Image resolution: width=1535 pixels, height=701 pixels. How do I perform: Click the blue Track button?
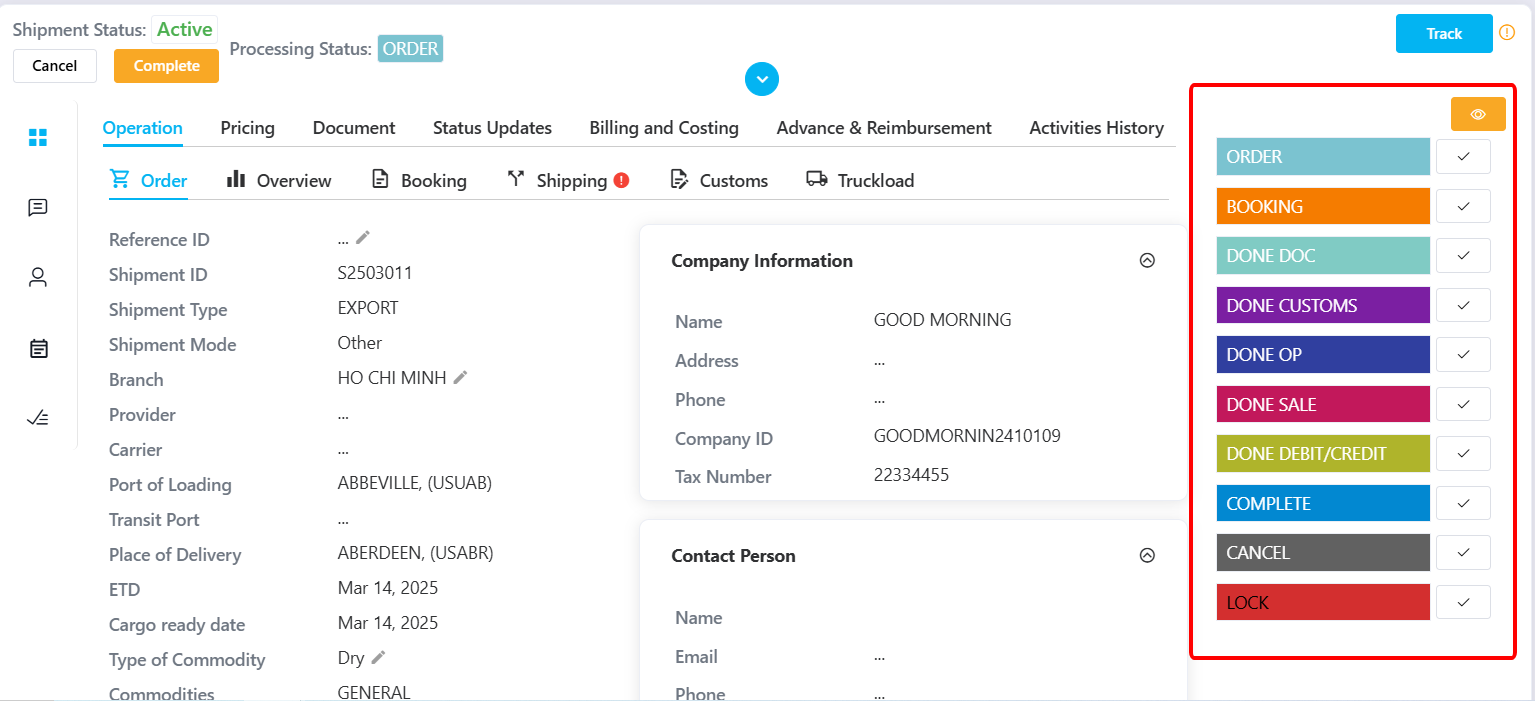pos(1444,33)
